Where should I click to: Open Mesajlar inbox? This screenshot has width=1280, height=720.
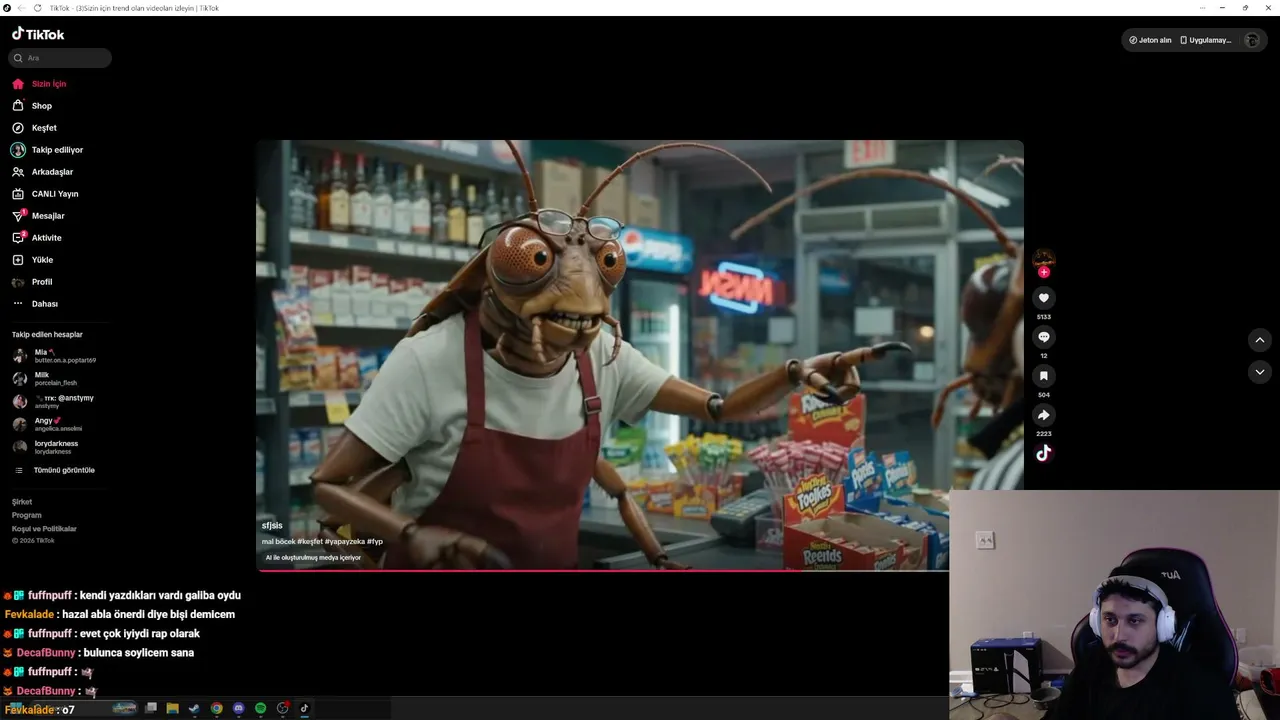pos(39,216)
